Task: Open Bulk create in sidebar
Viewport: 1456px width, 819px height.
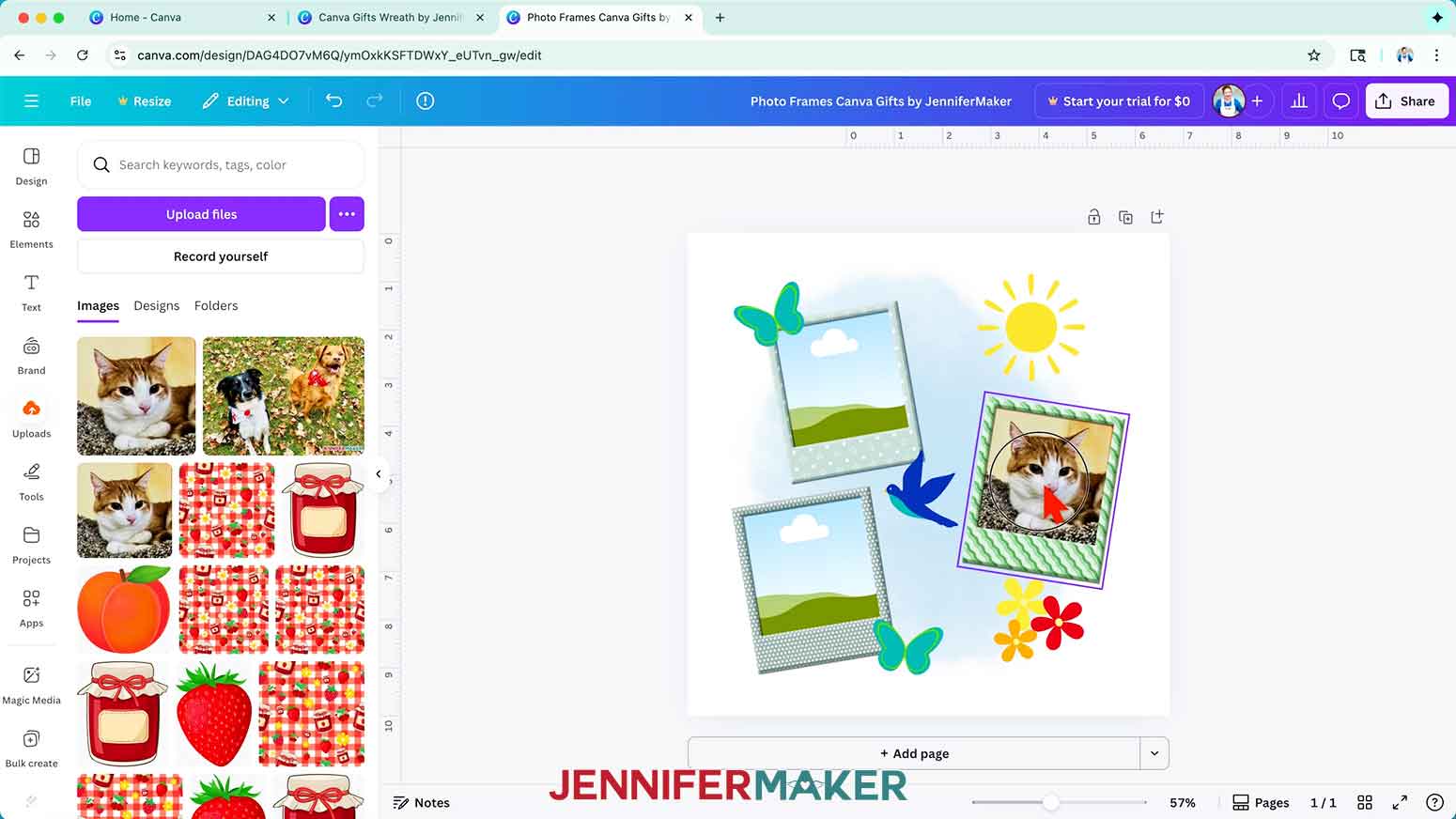Action: pyautogui.click(x=31, y=749)
